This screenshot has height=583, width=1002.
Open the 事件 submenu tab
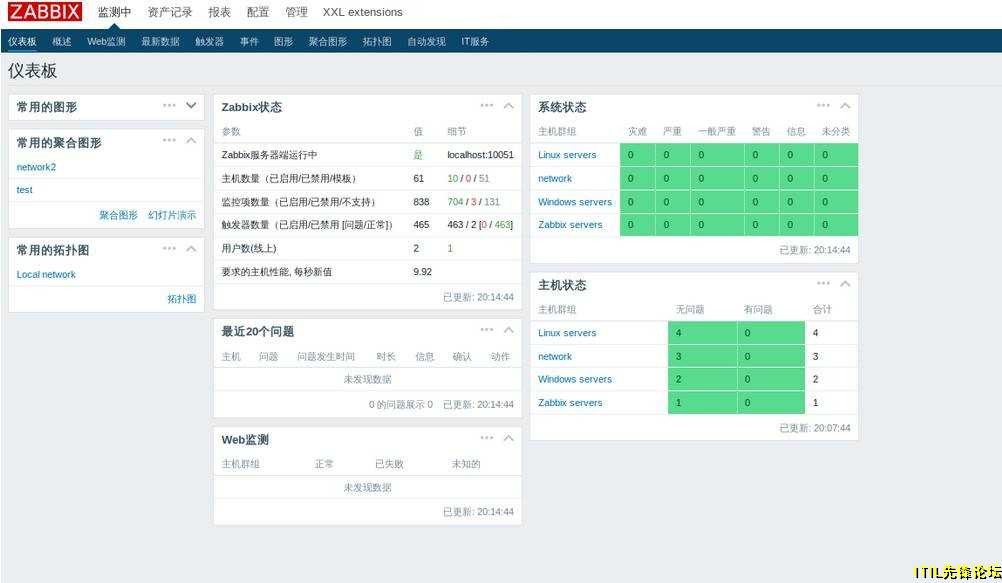[x=249, y=42]
